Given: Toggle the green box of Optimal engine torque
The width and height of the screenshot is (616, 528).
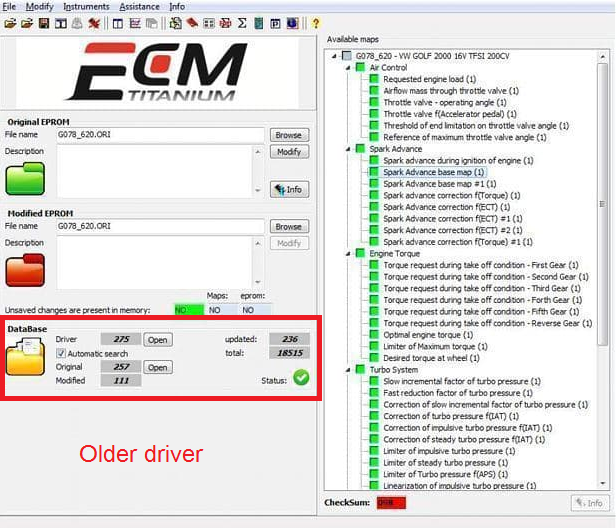Looking at the screenshot, I should pyautogui.click(x=374, y=334).
